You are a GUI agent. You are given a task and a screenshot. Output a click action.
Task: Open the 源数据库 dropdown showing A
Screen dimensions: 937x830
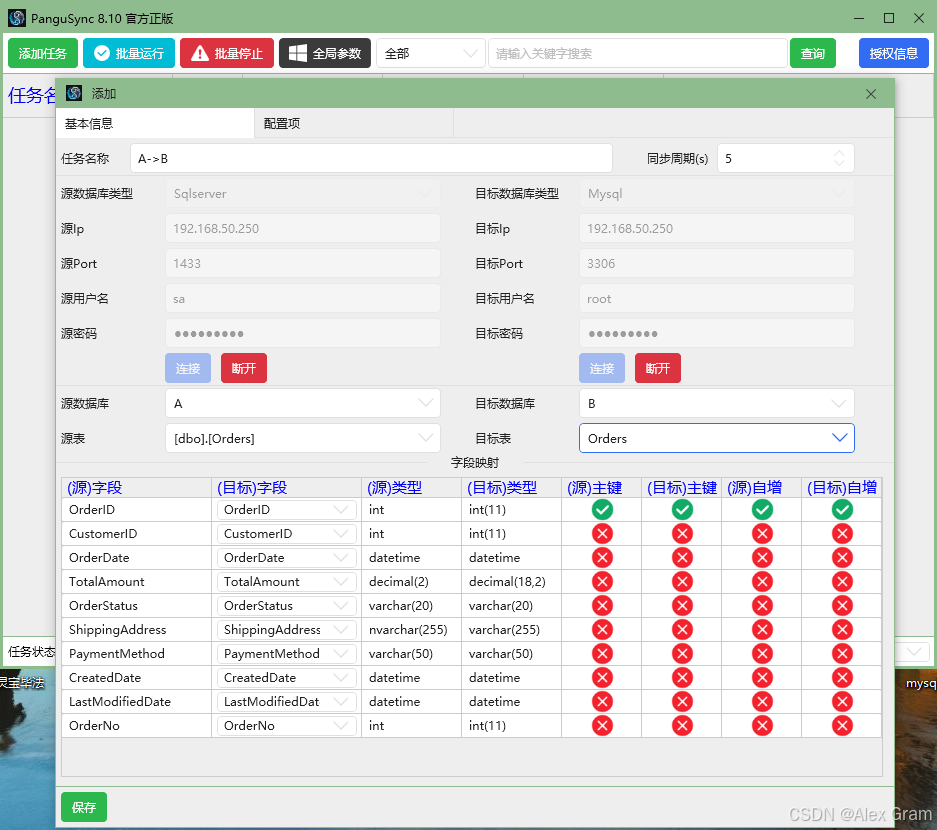coord(302,403)
